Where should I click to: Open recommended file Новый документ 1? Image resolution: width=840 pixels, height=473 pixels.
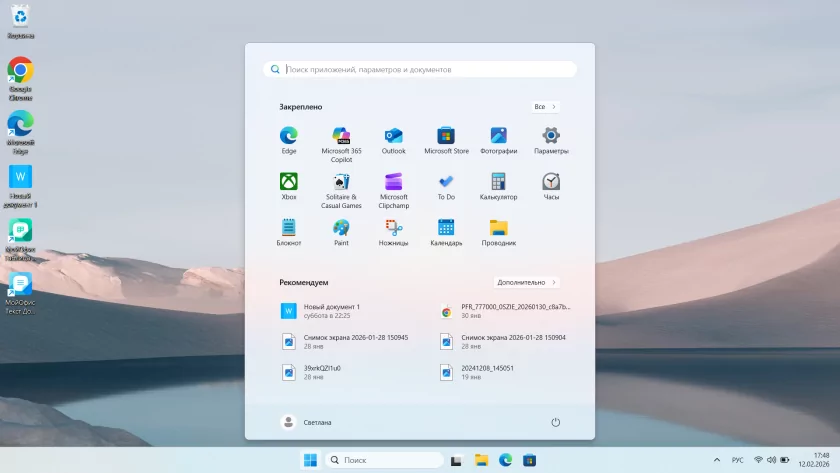pos(330,311)
